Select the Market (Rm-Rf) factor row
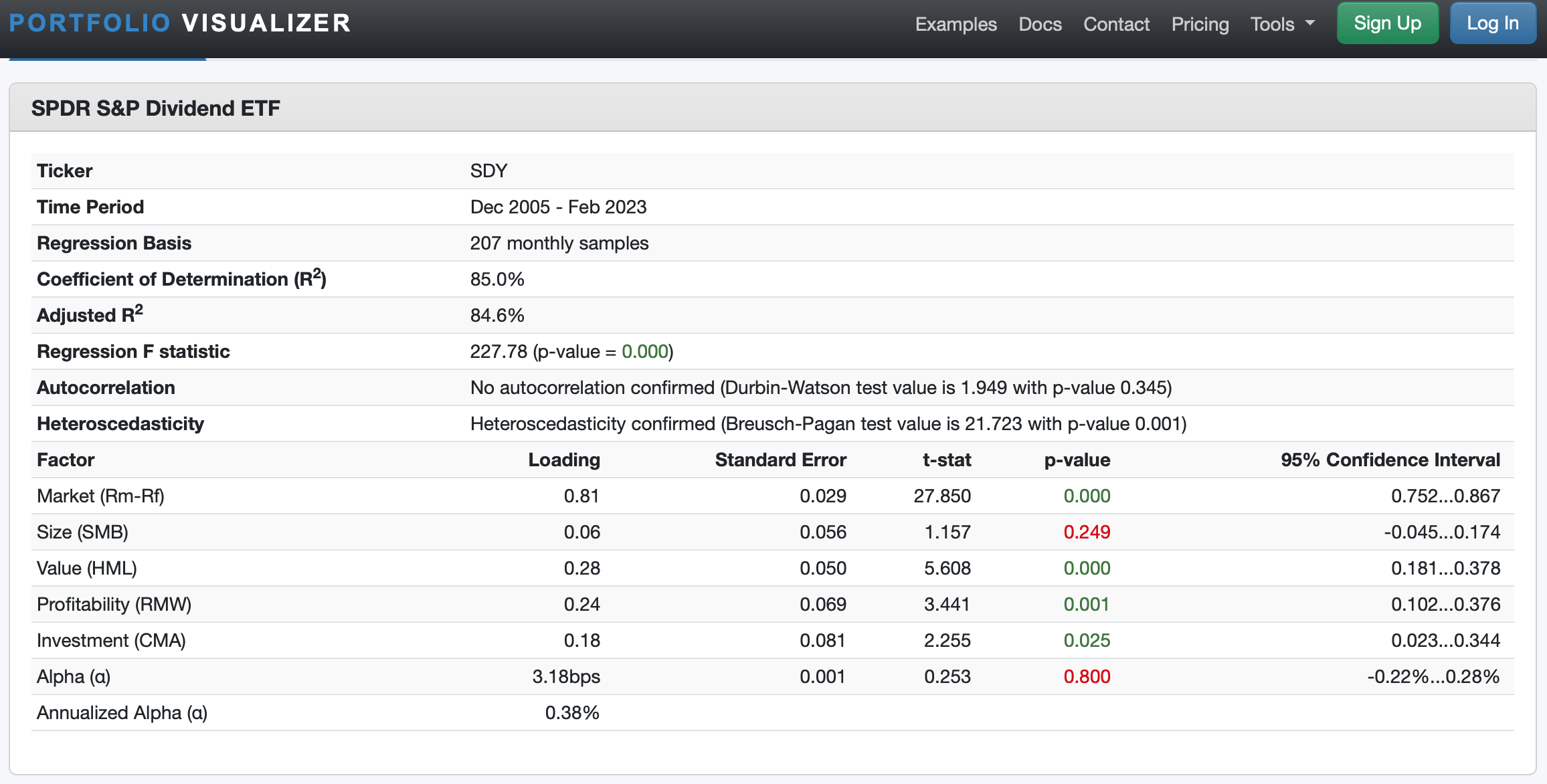 (100, 496)
